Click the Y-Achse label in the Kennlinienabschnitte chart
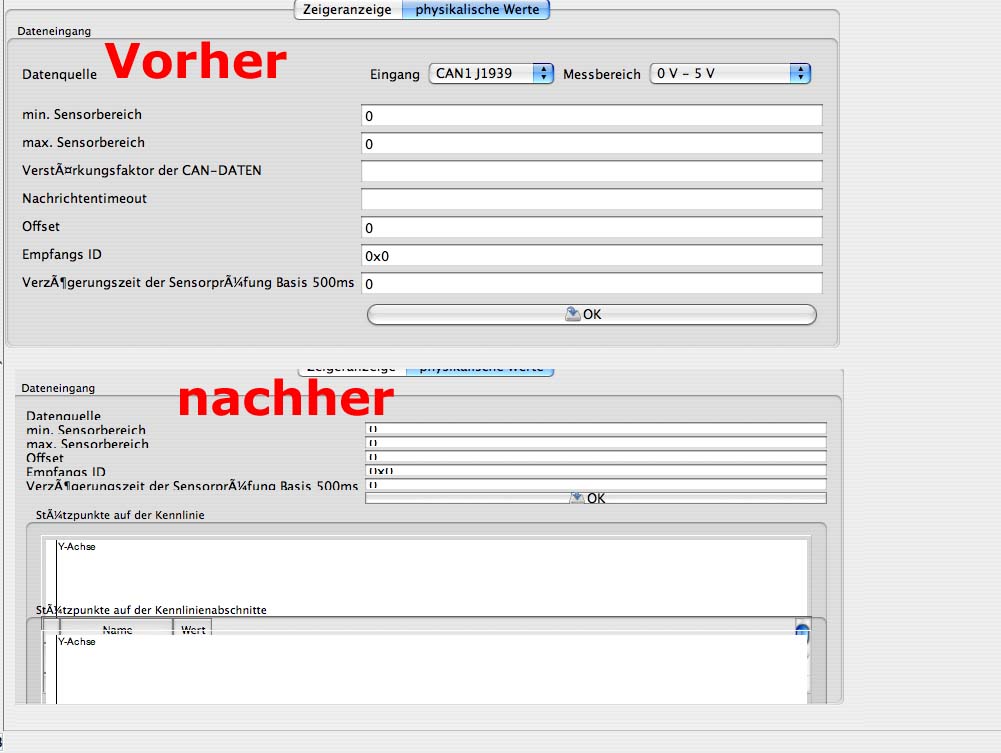This screenshot has width=1001, height=753. tap(77, 642)
